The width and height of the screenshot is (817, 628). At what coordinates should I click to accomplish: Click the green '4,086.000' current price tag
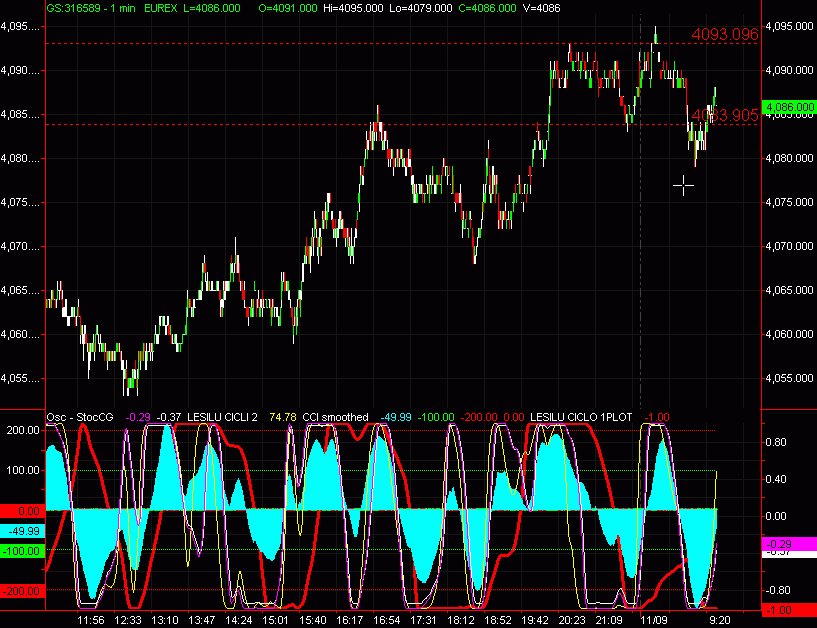(x=789, y=107)
